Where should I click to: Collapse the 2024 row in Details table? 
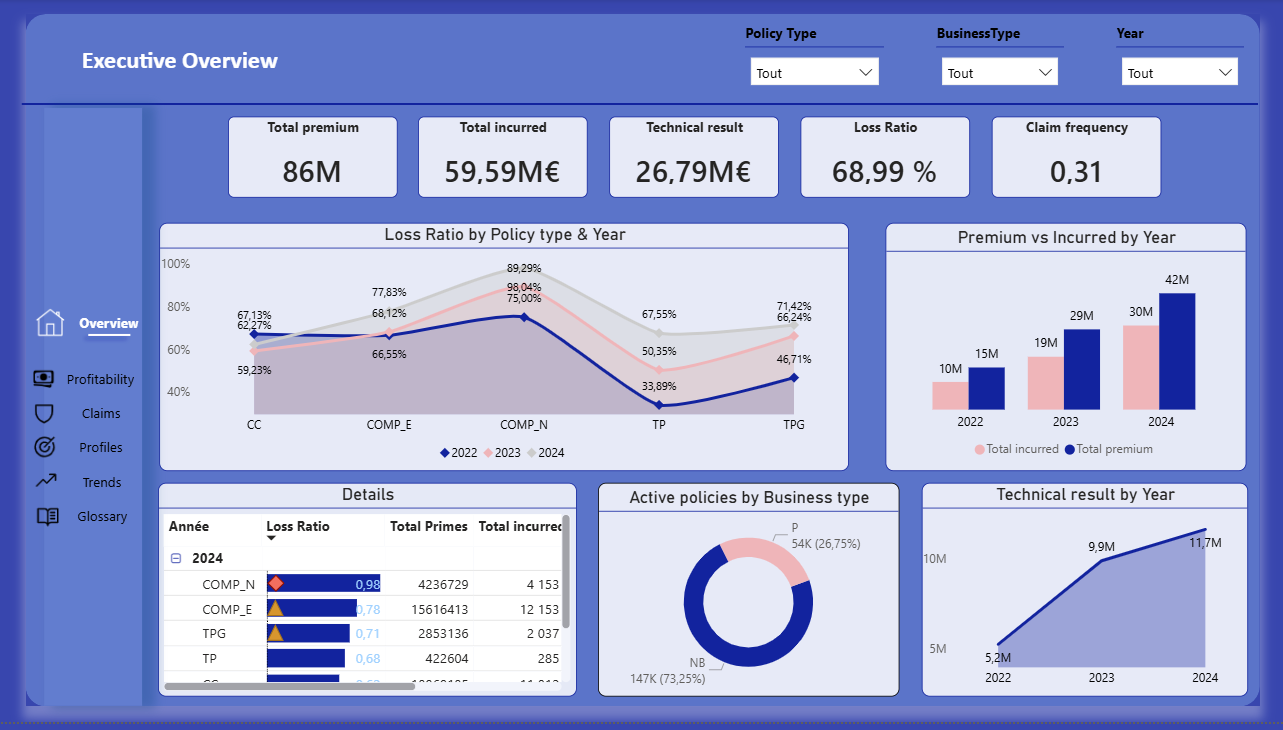pyautogui.click(x=176, y=558)
